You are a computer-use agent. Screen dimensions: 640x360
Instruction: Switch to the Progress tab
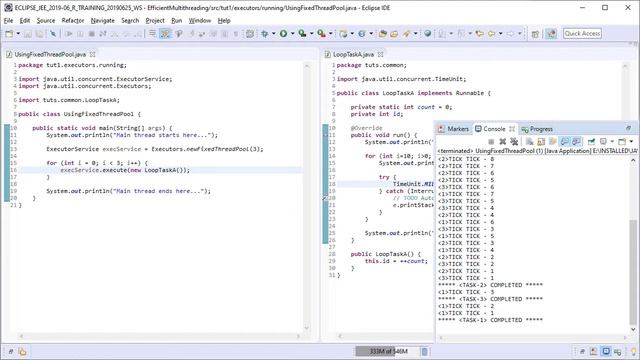(x=537, y=129)
